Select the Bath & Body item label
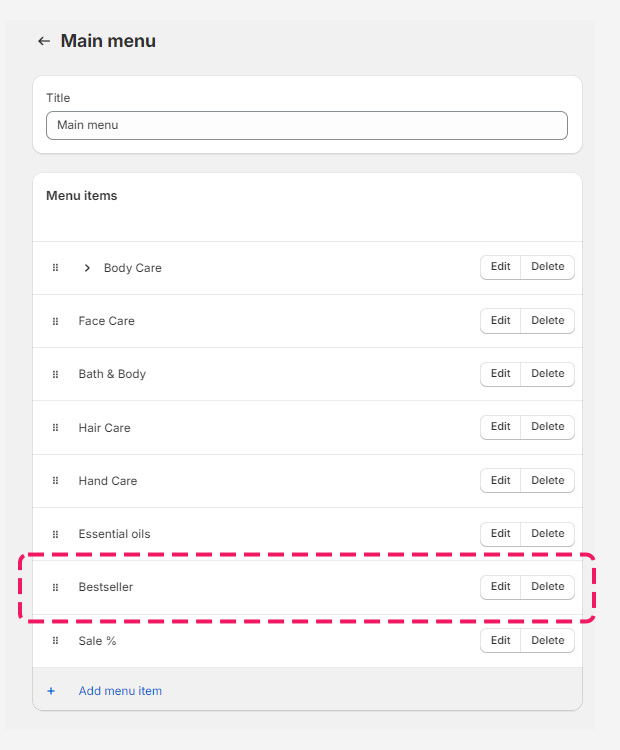The image size is (620, 750). point(112,374)
